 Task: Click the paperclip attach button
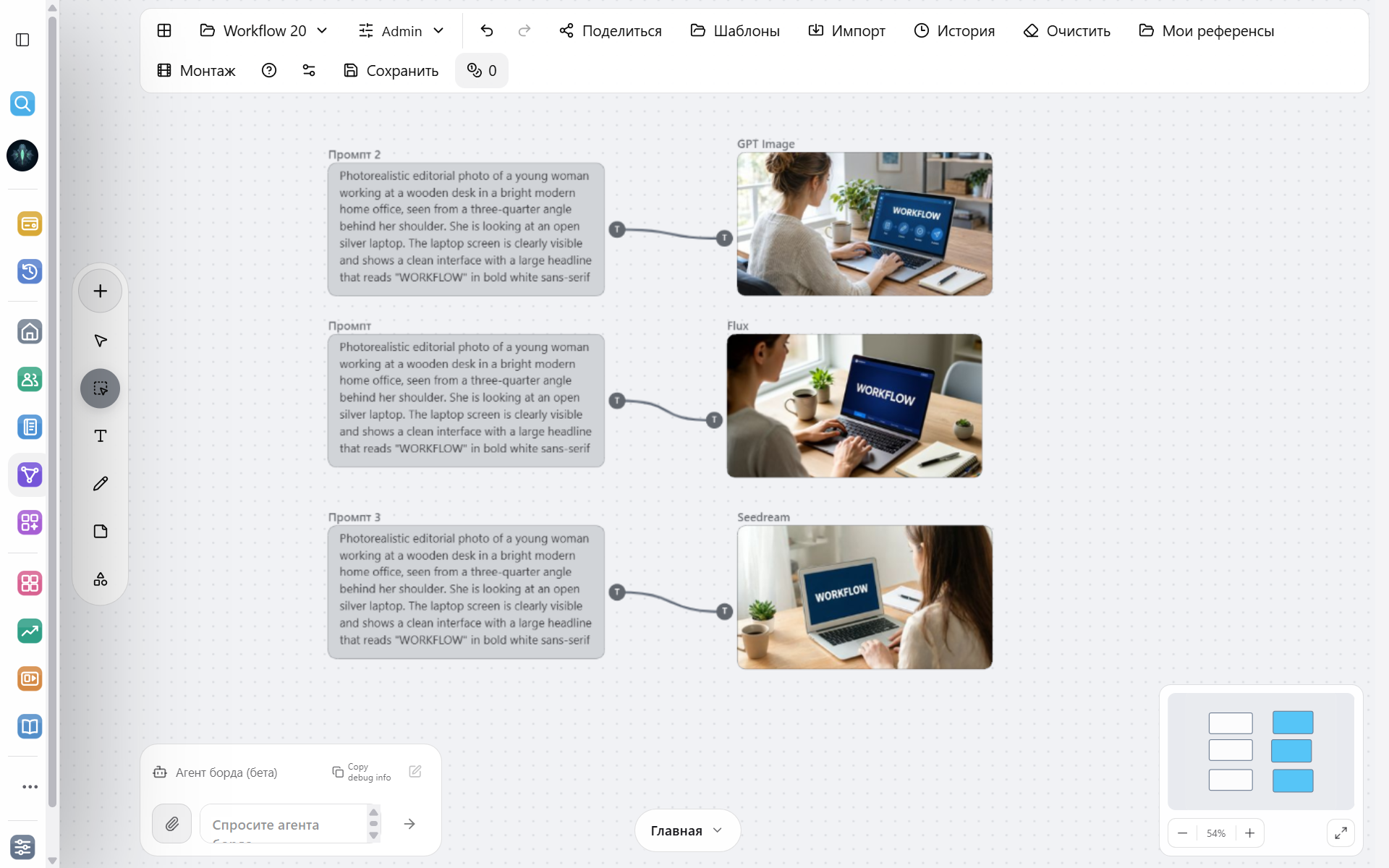pyautogui.click(x=171, y=823)
